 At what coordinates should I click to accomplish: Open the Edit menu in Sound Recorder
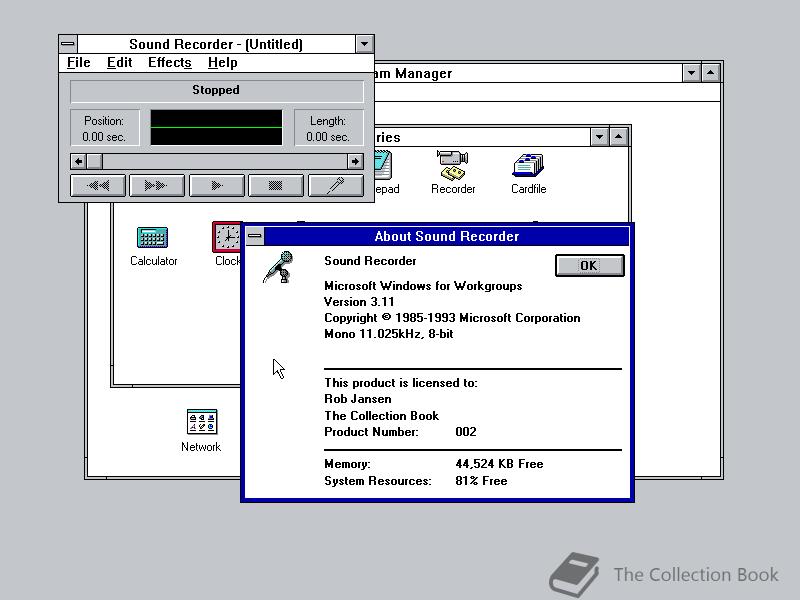(119, 63)
